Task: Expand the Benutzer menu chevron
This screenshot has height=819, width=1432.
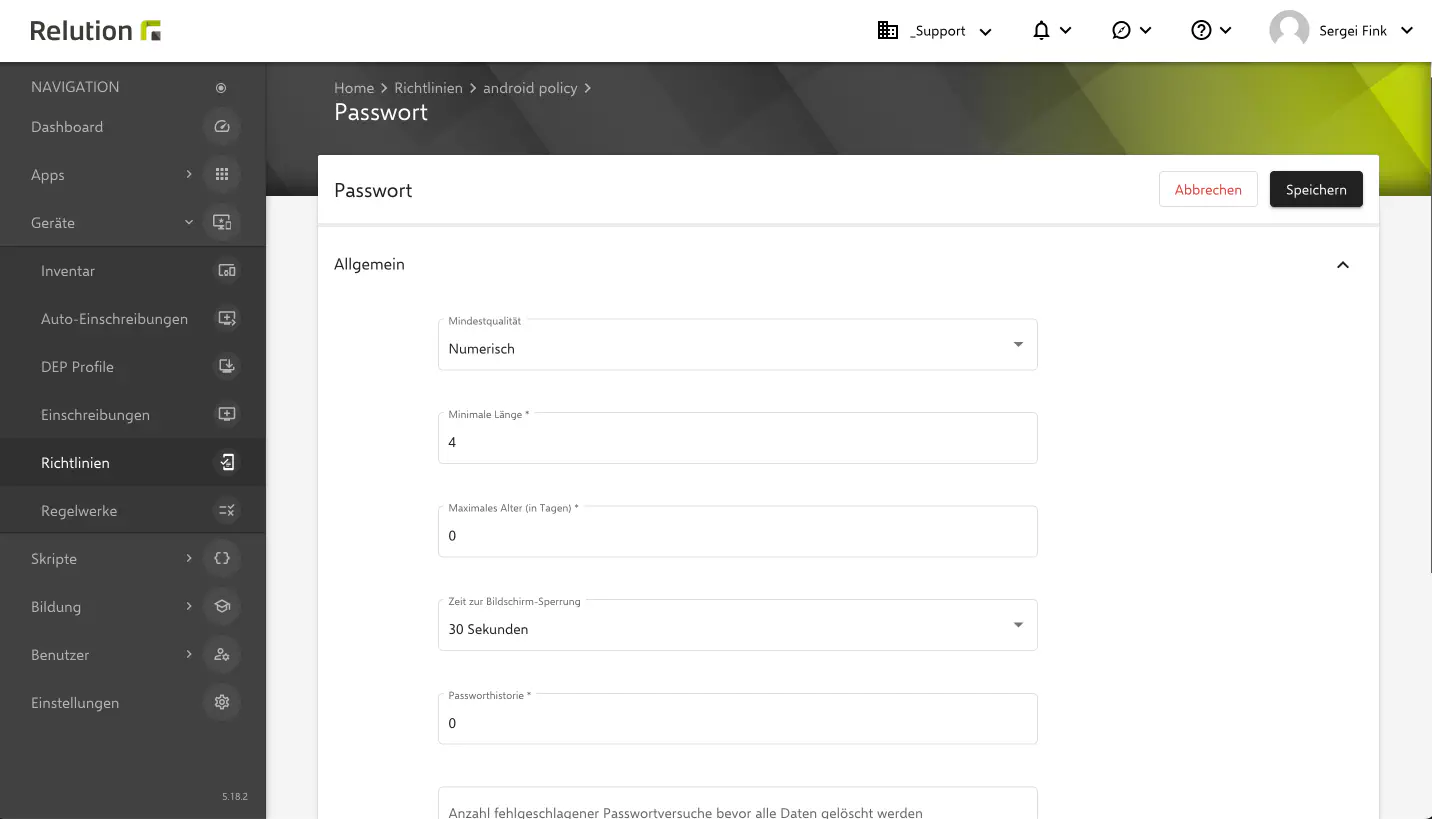Action: 188,655
